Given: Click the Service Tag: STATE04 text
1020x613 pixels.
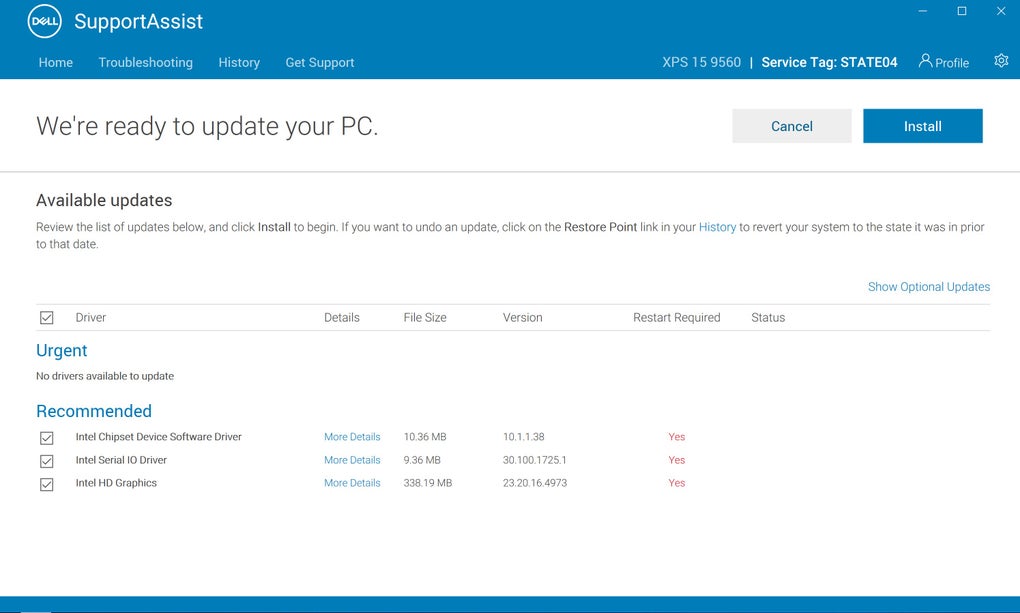Looking at the screenshot, I should point(829,62).
